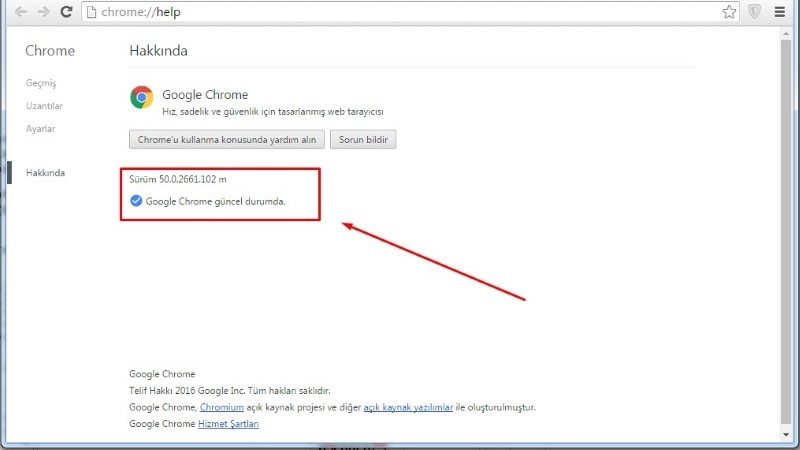The width and height of the screenshot is (800, 450).
Task: Click the scrollbar up arrow
Action: pos(786,34)
